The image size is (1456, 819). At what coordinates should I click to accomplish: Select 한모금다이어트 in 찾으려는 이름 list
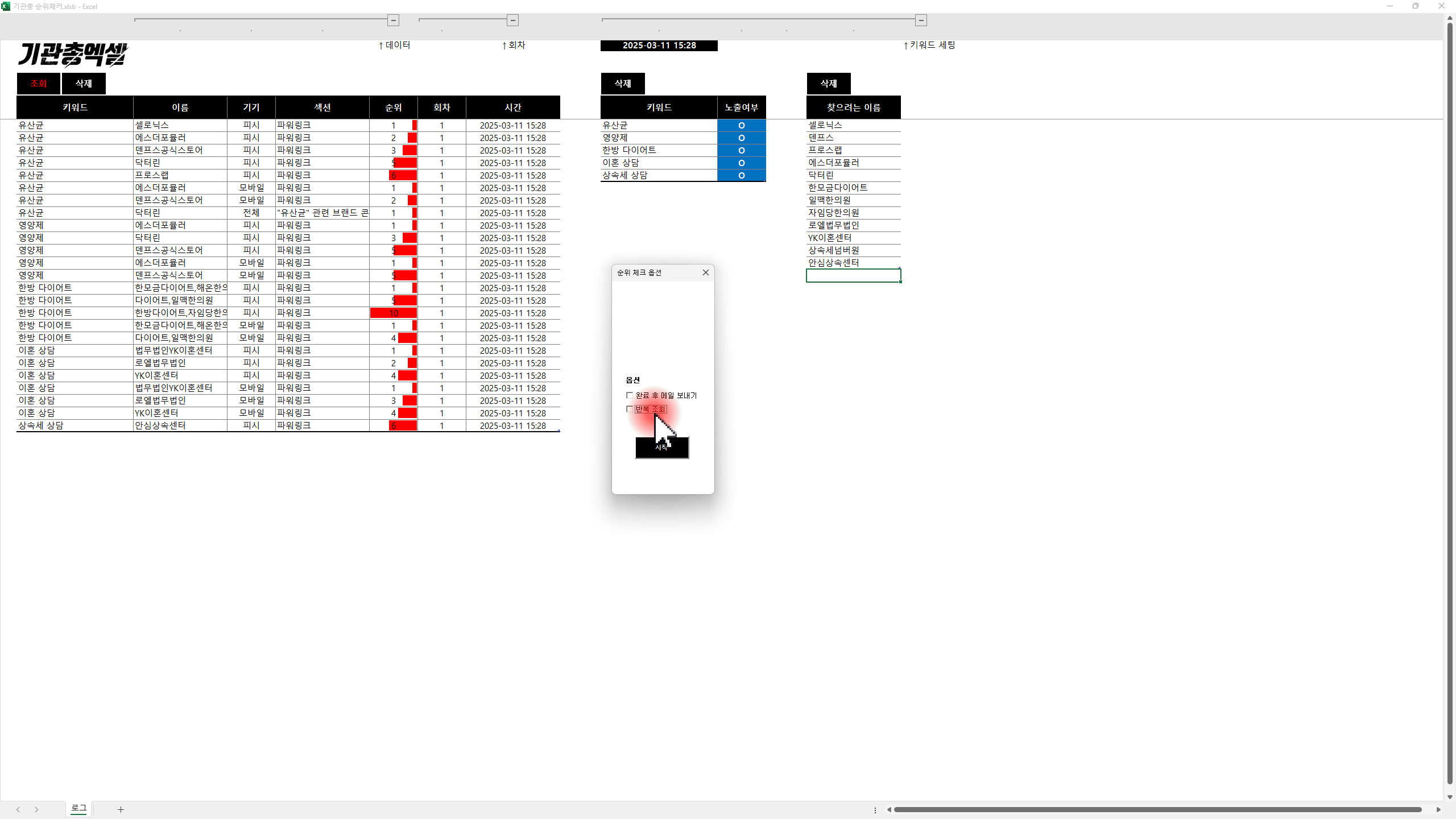[x=854, y=188]
